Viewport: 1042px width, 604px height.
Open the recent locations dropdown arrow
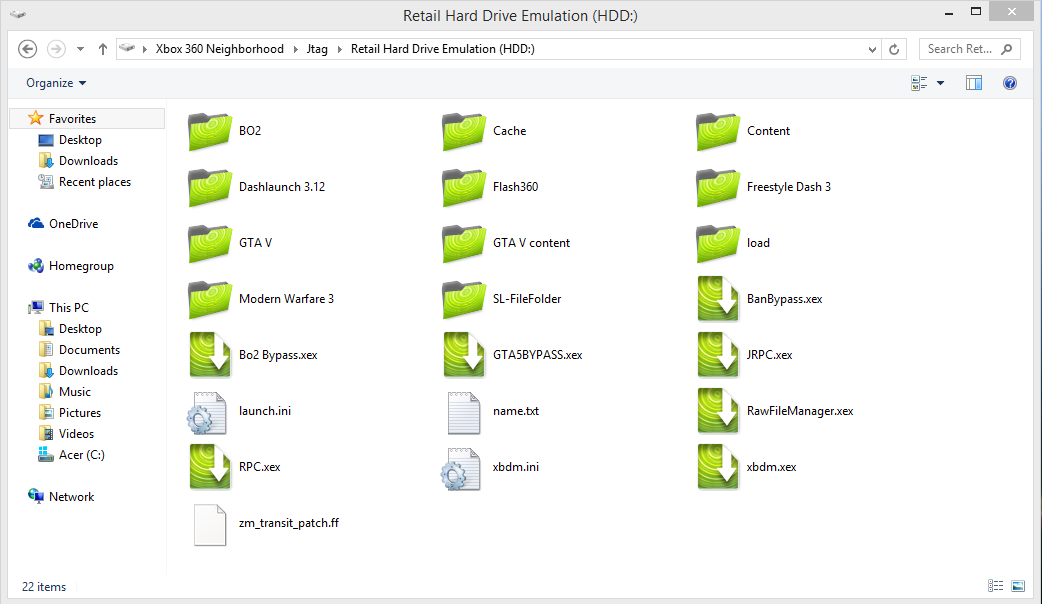click(80, 49)
